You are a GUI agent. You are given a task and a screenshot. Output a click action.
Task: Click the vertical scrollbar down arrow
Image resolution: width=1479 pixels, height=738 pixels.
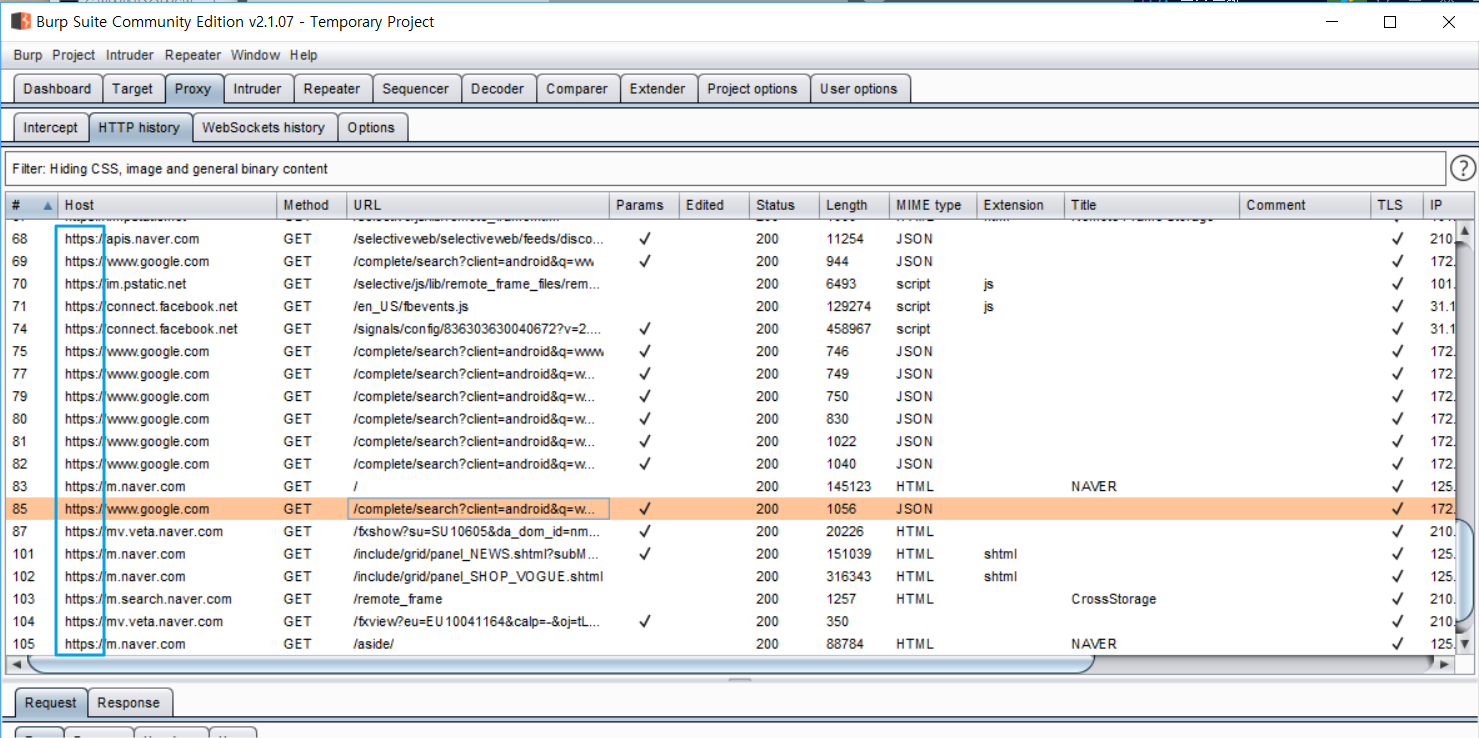(1465, 644)
